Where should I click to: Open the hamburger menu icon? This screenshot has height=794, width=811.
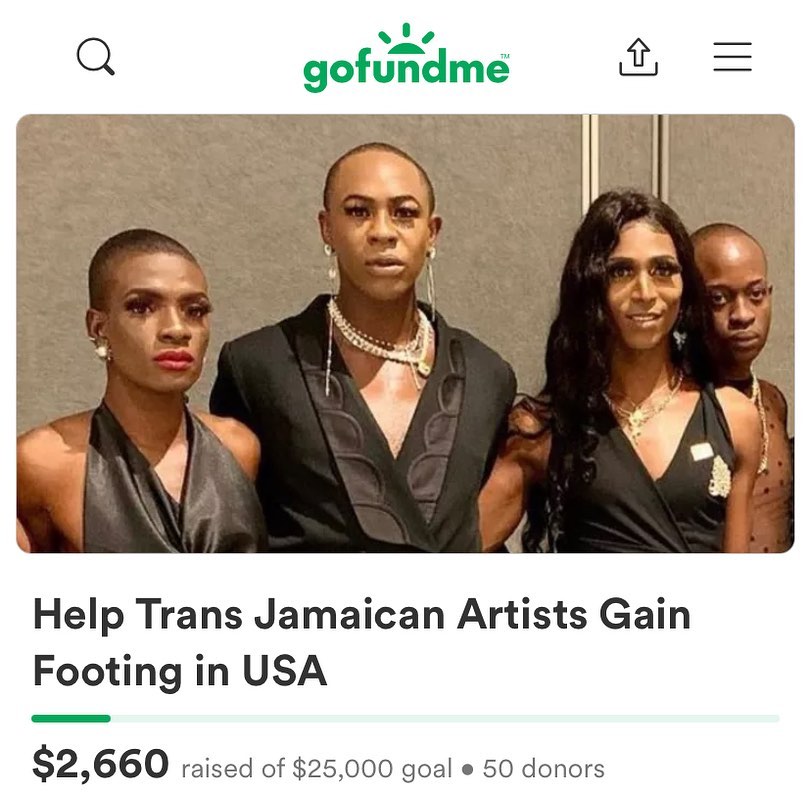(732, 56)
